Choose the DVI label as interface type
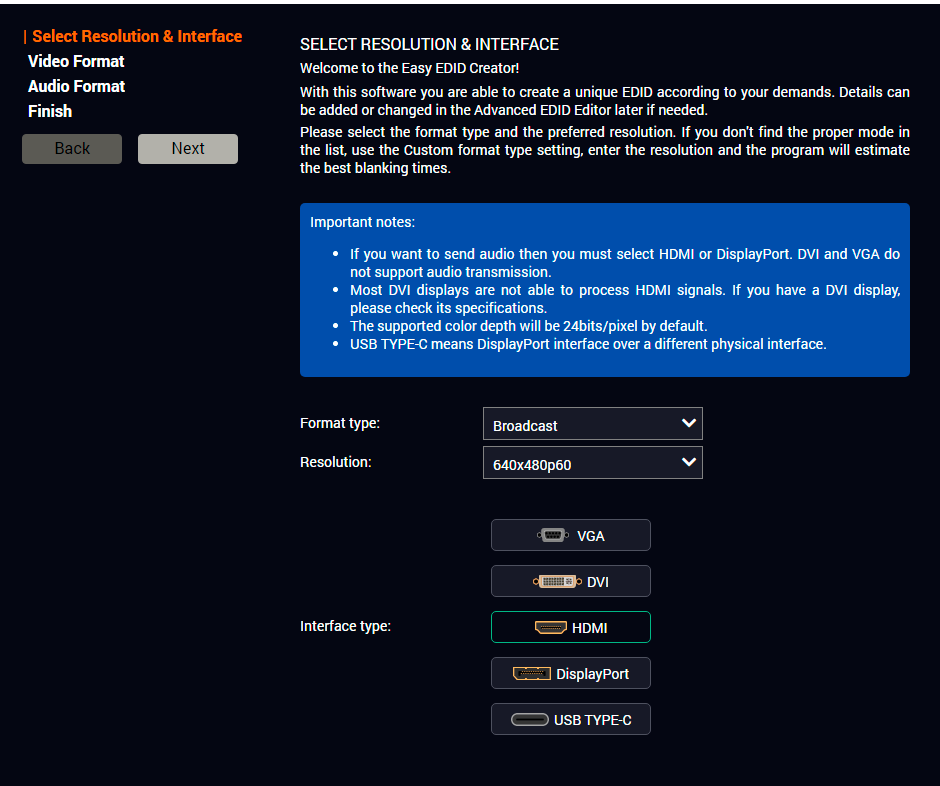Image resolution: width=940 pixels, height=786 pixels. [x=597, y=582]
